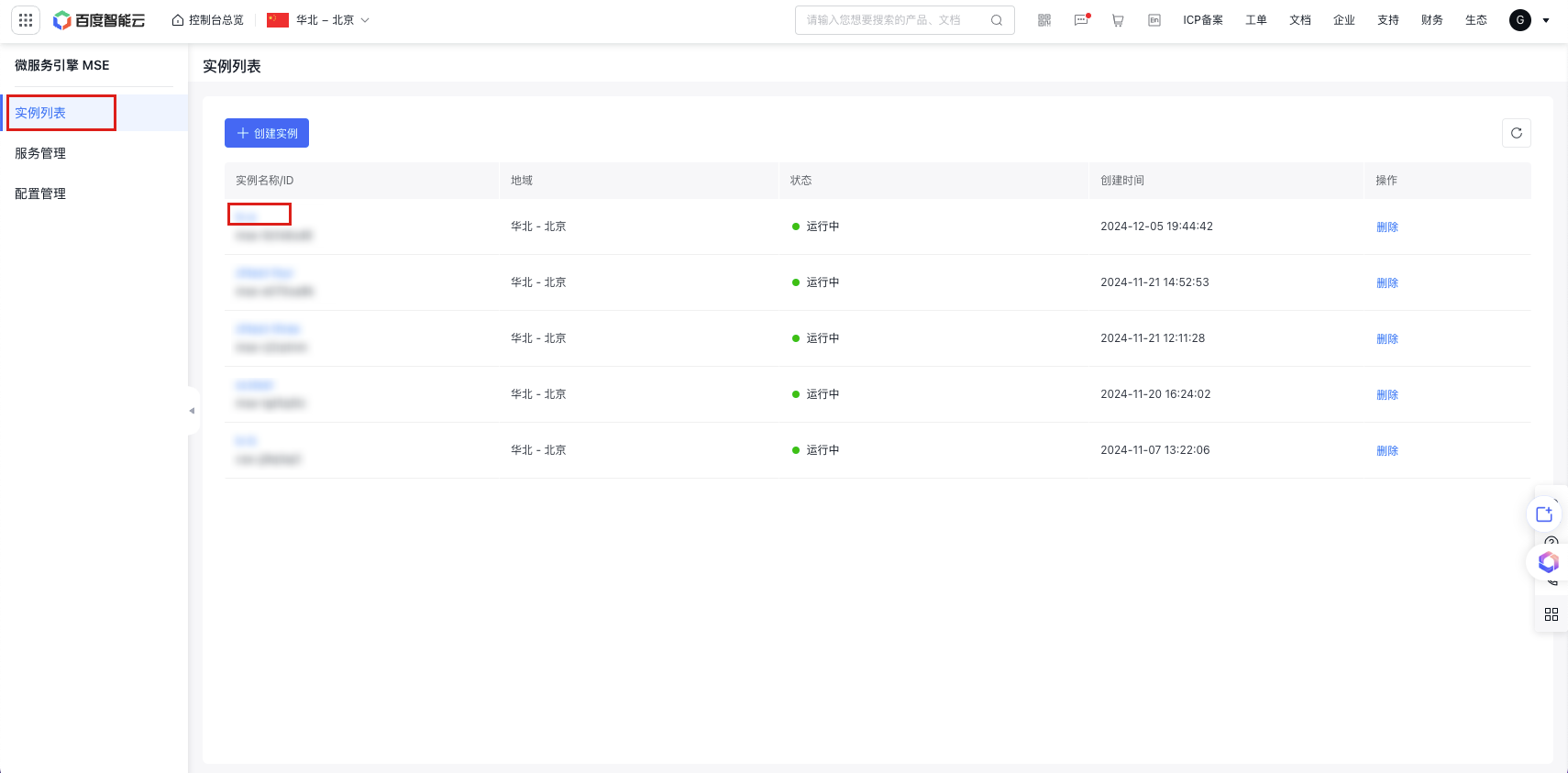The height and width of the screenshot is (773, 1568).
Task: Open the product grid menu icon
Action: pos(26,20)
